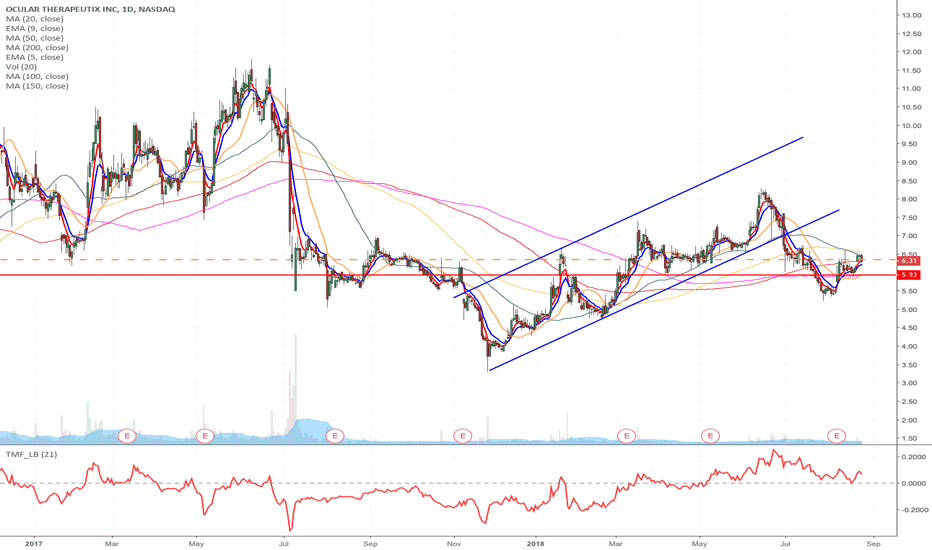
Task: Click the earnings marker near May 2018
Action: tap(710, 436)
